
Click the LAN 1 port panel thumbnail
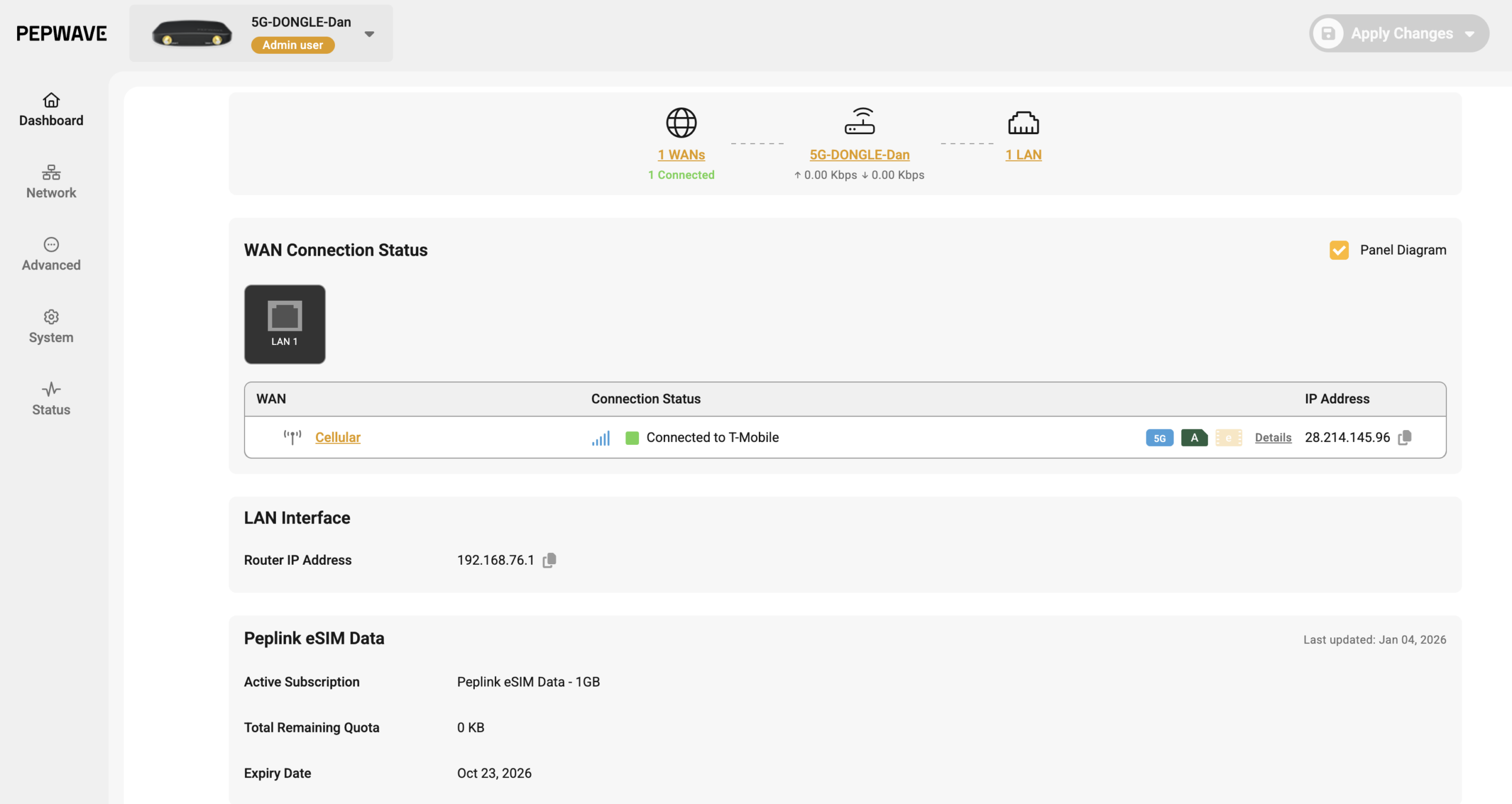click(285, 324)
